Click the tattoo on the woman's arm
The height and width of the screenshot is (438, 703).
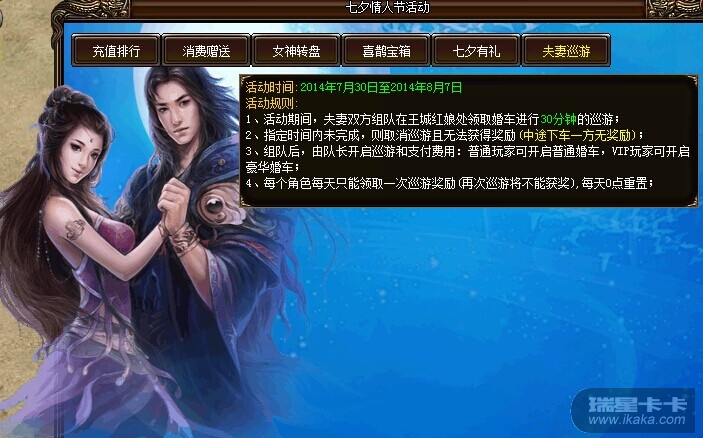pos(75,229)
